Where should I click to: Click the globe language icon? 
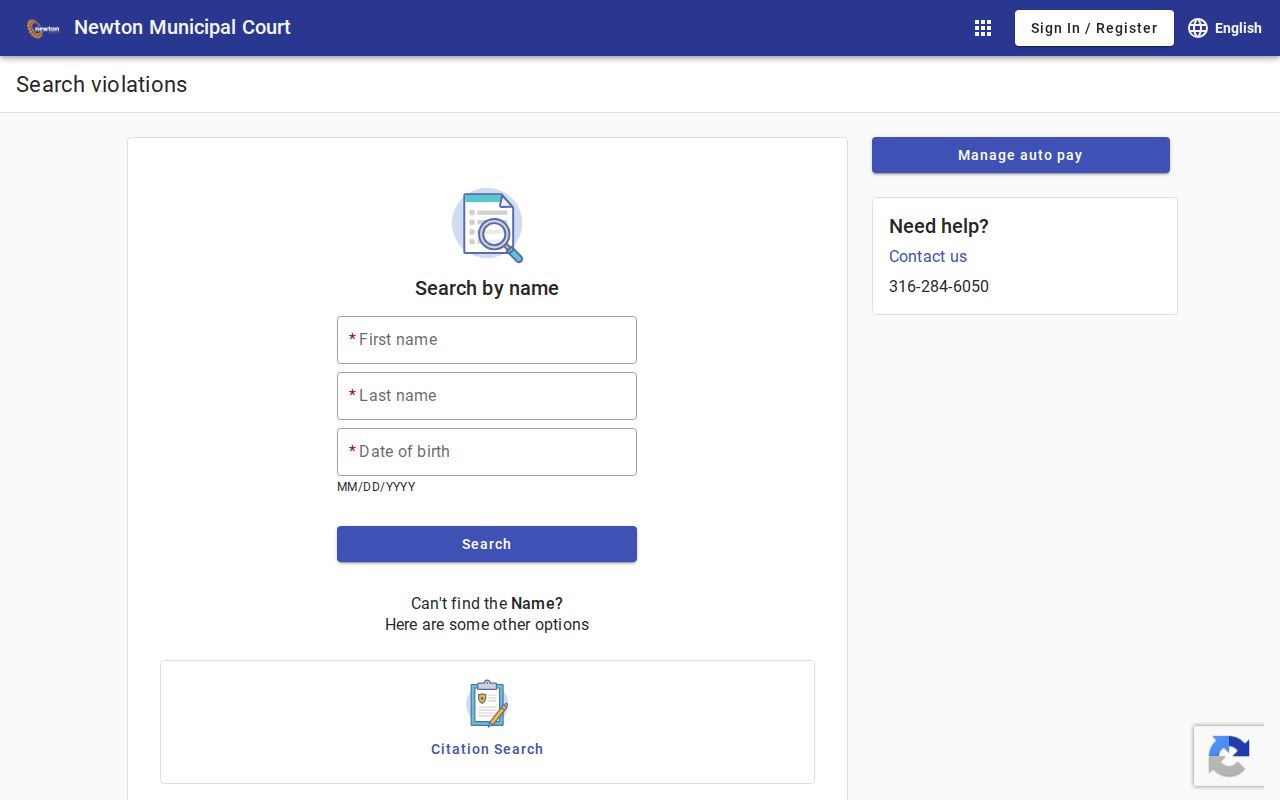point(1198,28)
